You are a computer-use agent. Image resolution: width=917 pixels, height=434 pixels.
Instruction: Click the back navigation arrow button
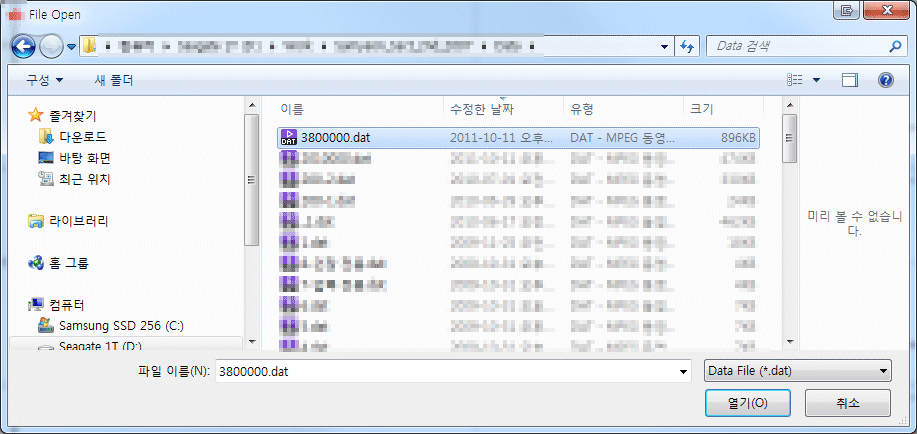pyautogui.click(x=24, y=46)
